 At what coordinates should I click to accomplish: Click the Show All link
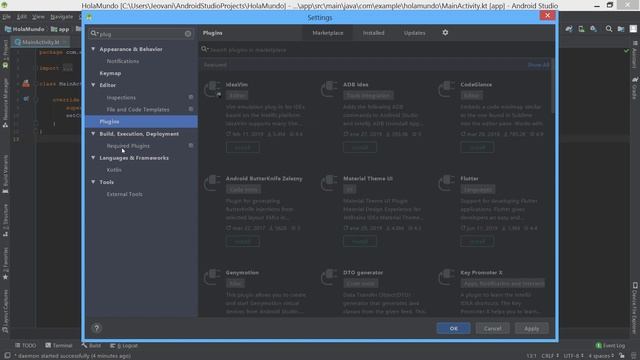click(x=538, y=65)
